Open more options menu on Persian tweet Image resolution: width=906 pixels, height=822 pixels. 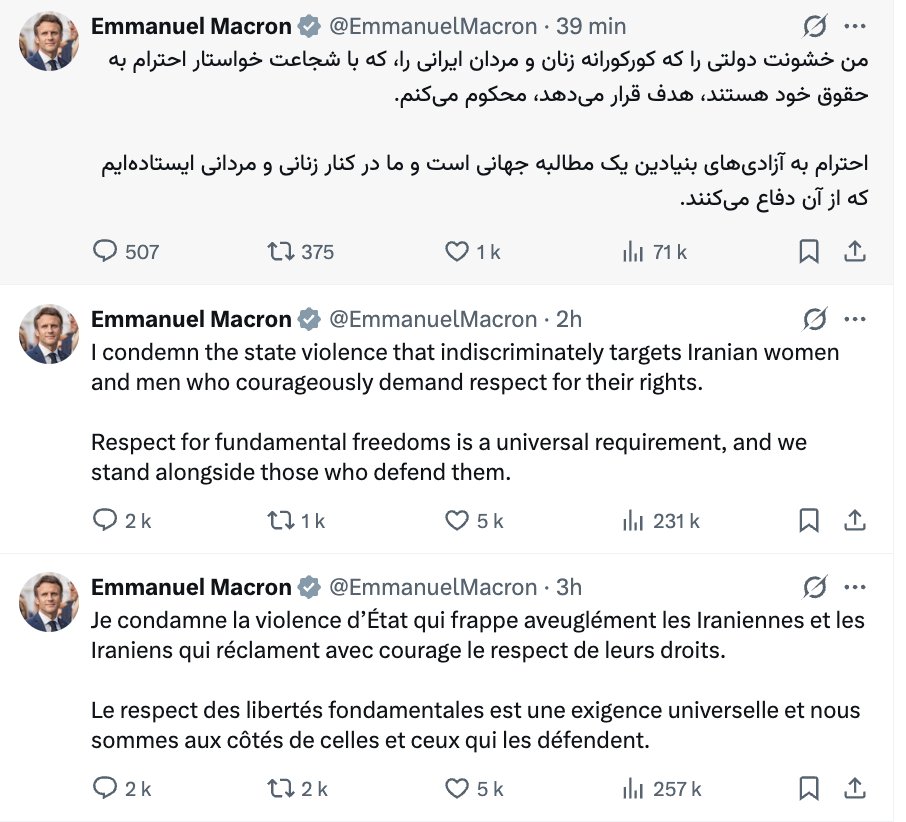[855, 25]
